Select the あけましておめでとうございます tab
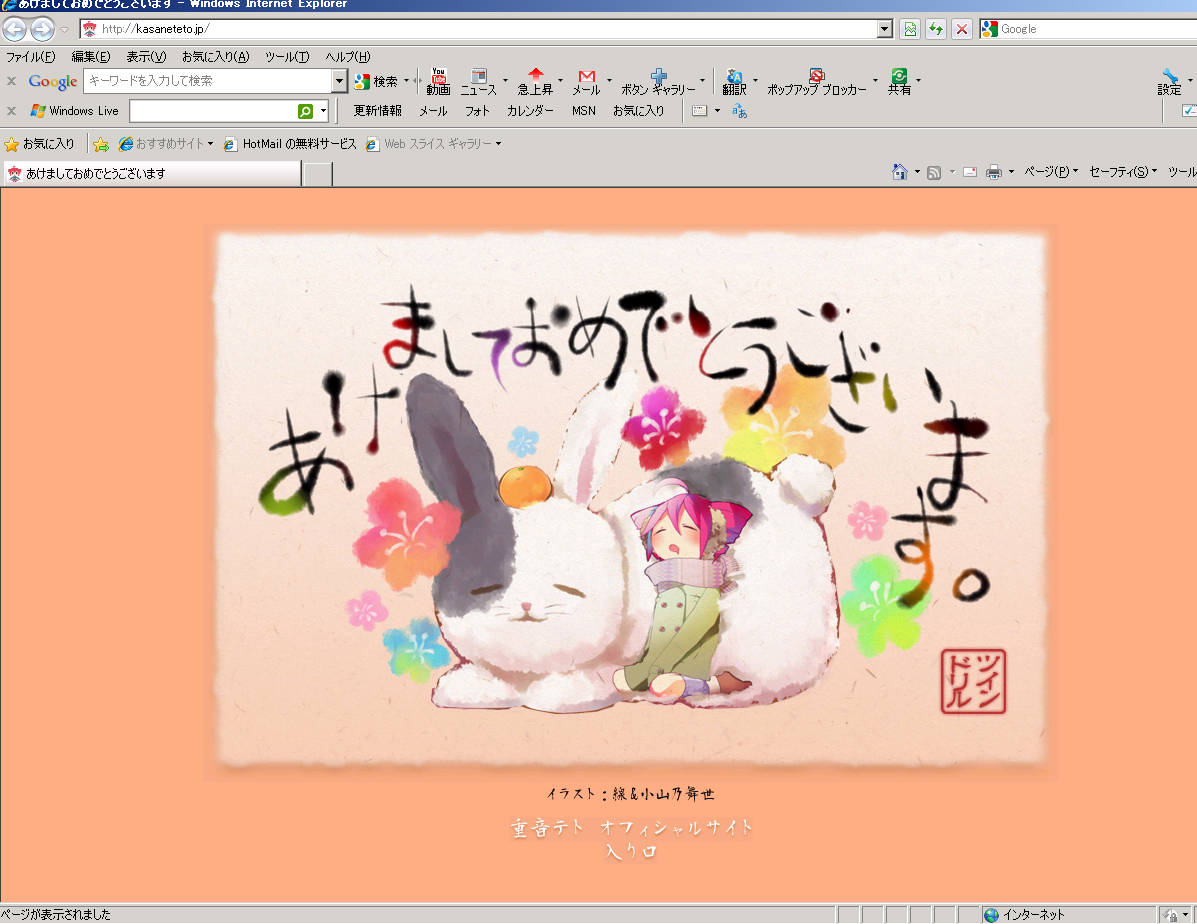This screenshot has width=1197, height=924. point(152,173)
